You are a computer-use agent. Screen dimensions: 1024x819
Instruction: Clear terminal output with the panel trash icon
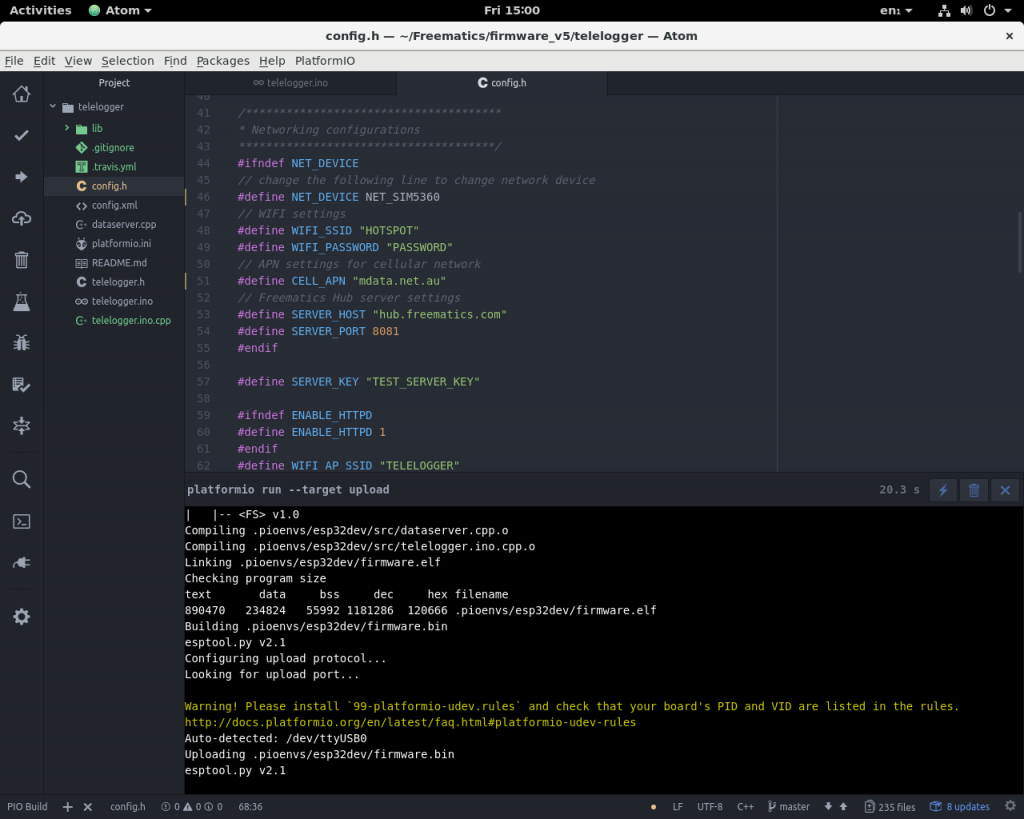click(973, 490)
